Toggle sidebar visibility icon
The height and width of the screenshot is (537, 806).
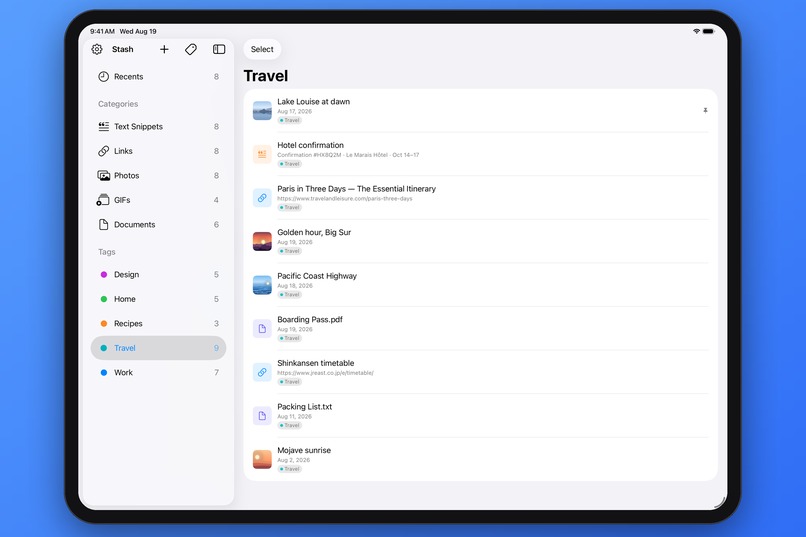click(219, 49)
